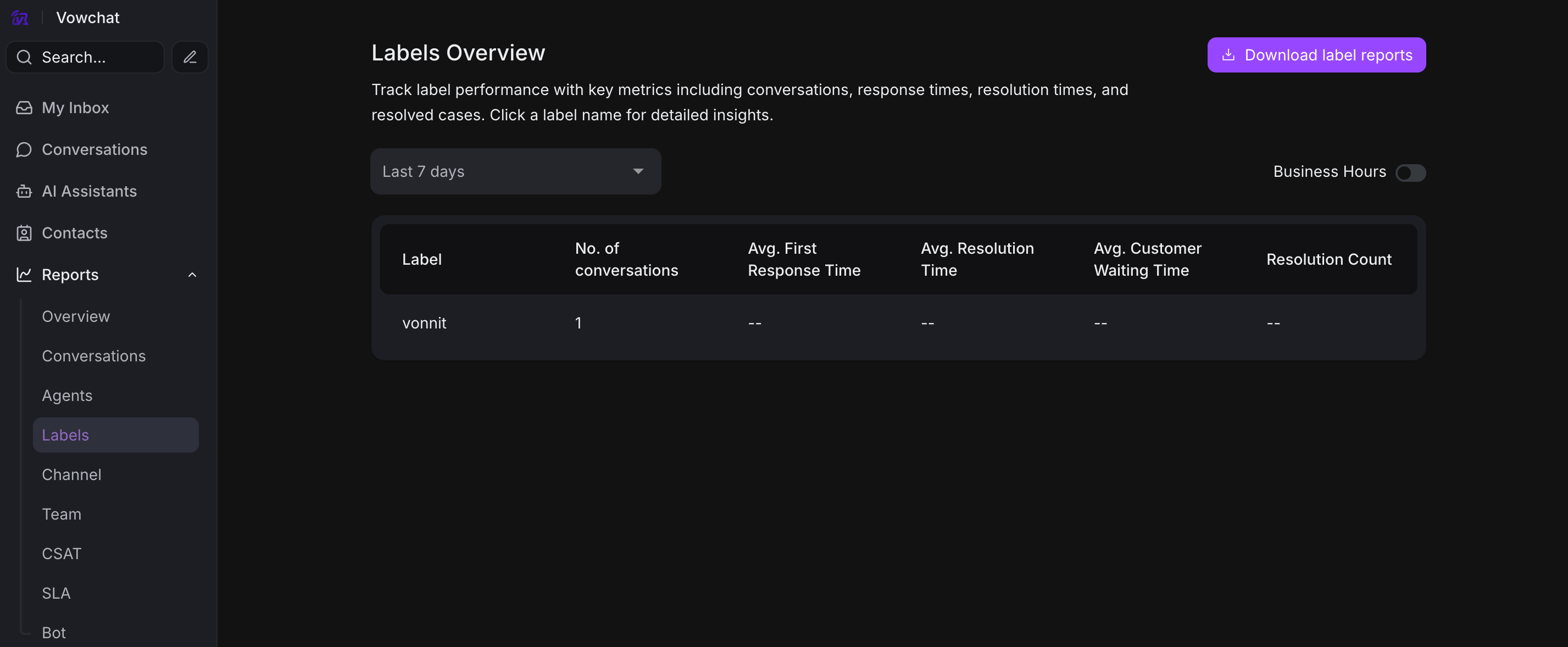This screenshot has width=1568, height=647.
Task: Open the vonnit label details
Action: click(424, 323)
